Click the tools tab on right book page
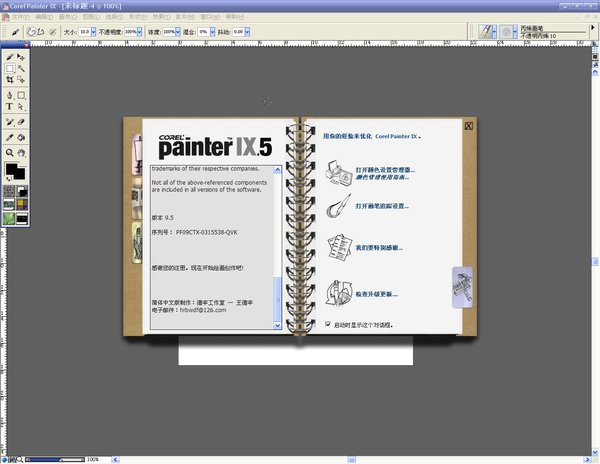The image size is (600, 464). pos(462,287)
